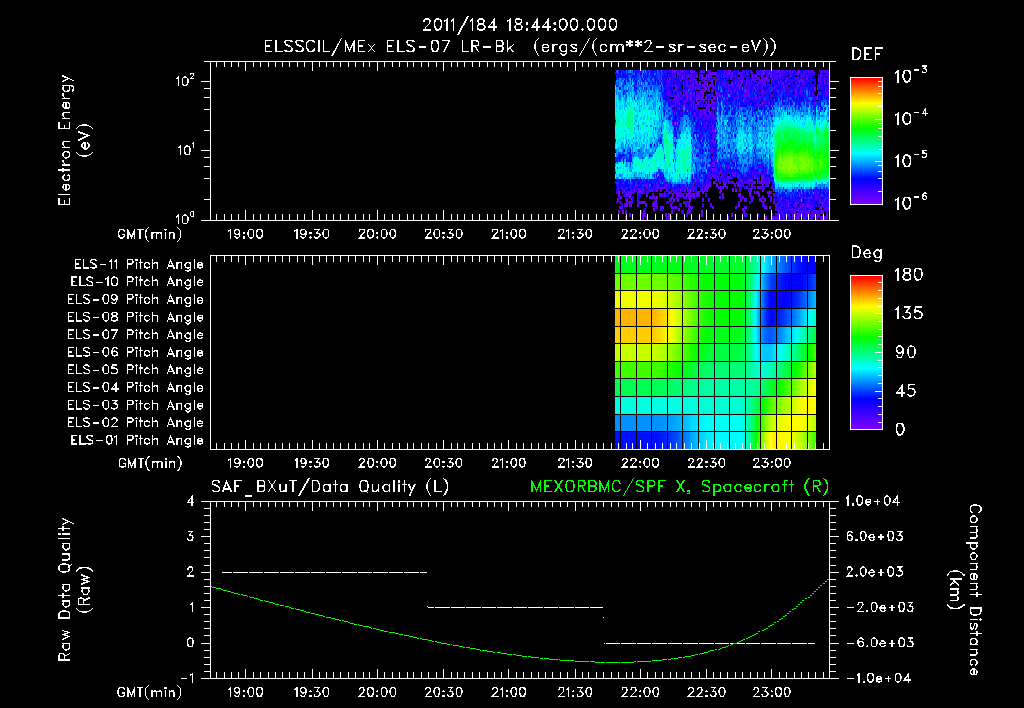Click the white data quality line at level 0

(x=710, y=643)
